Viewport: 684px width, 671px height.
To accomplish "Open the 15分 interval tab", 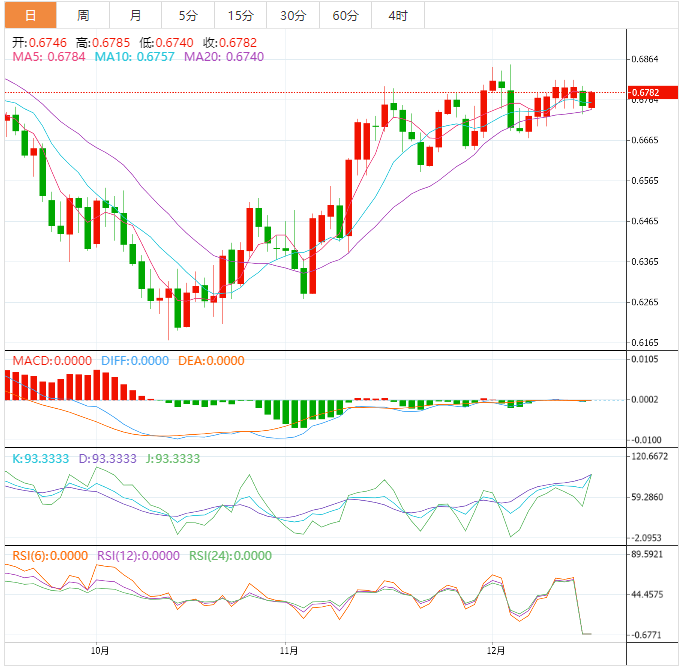I will pyautogui.click(x=240, y=15).
